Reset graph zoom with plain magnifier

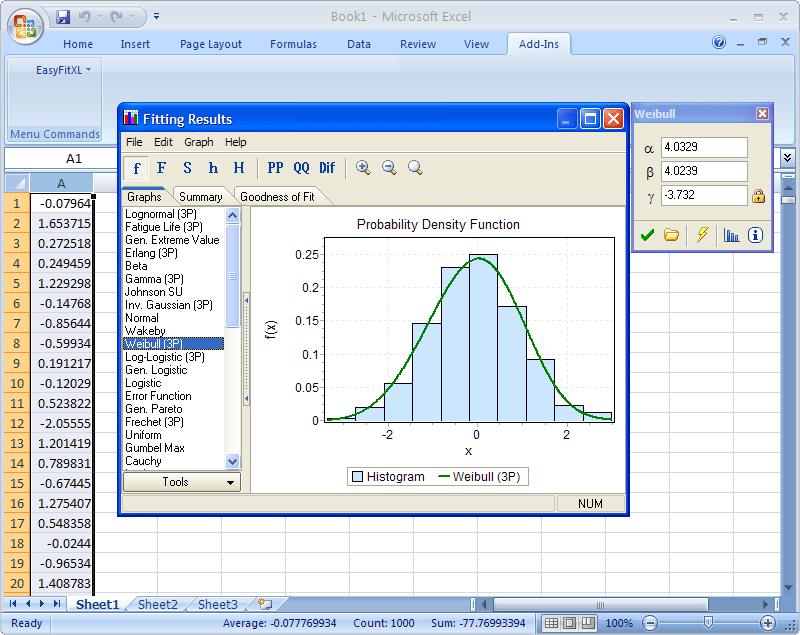point(415,168)
